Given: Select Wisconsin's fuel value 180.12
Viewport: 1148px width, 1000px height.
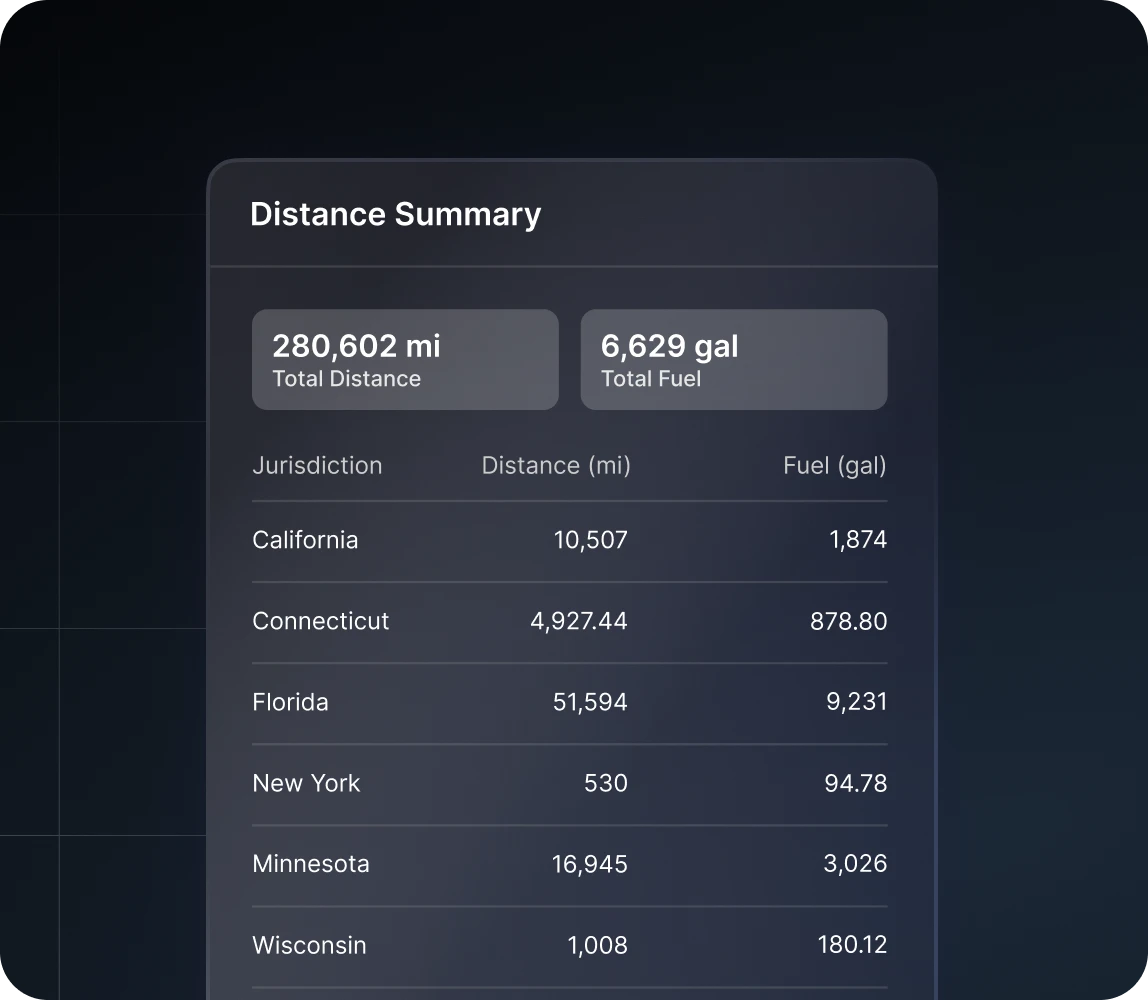Looking at the screenshot, I should pyautogui.click(x=851, y=945).
